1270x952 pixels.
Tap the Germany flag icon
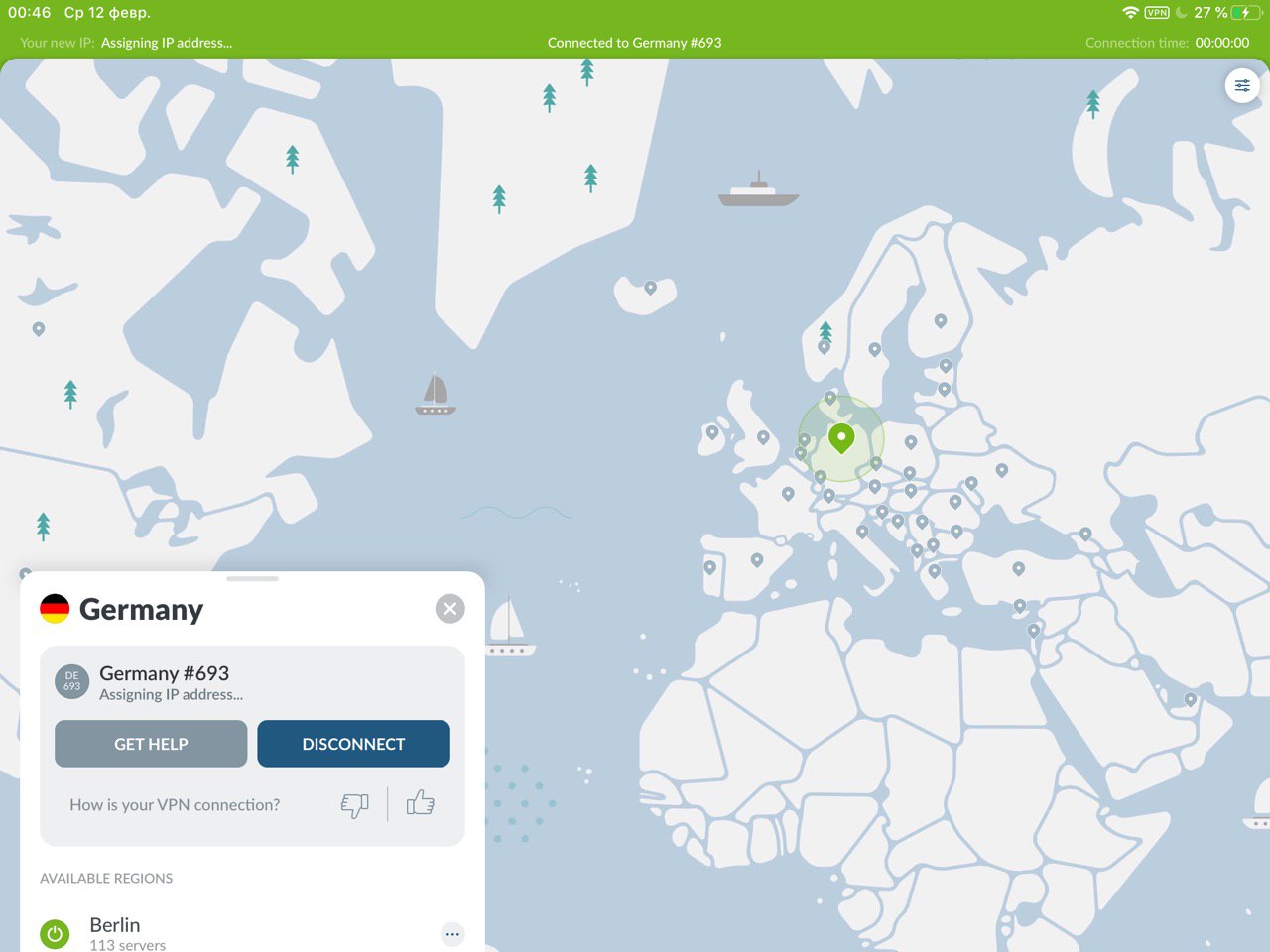click(x=55, y=608)
